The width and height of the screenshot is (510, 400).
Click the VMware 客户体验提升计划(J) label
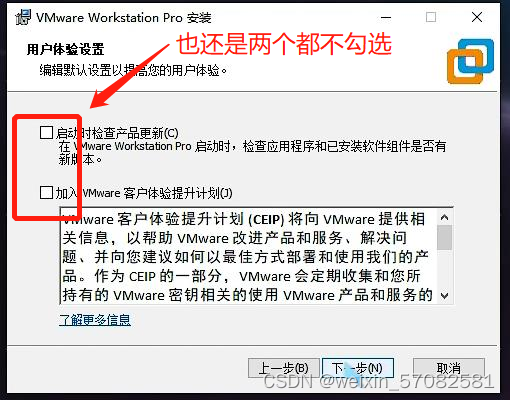pos(144,193)
